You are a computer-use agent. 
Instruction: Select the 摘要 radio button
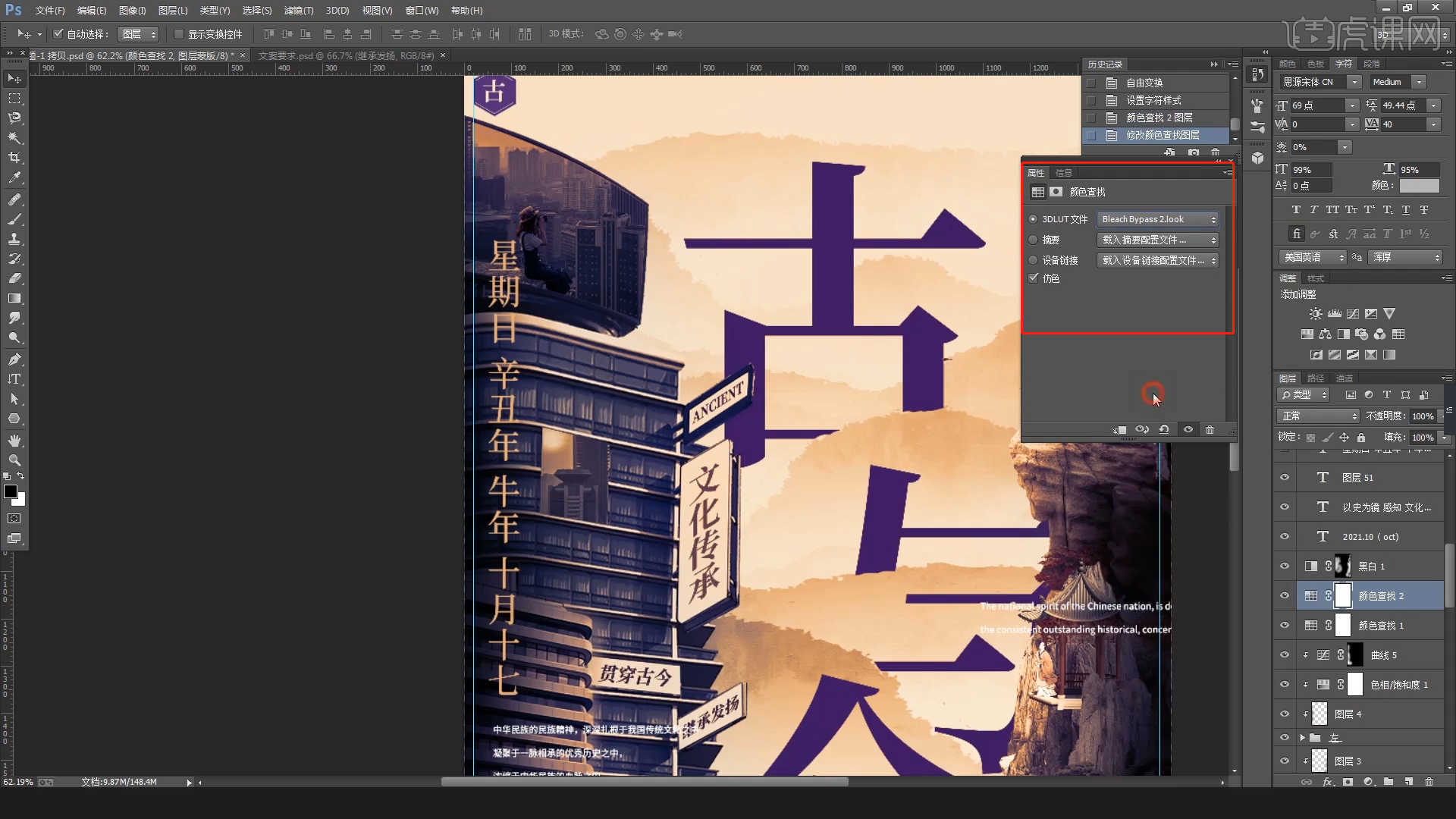pos(1033,240)
